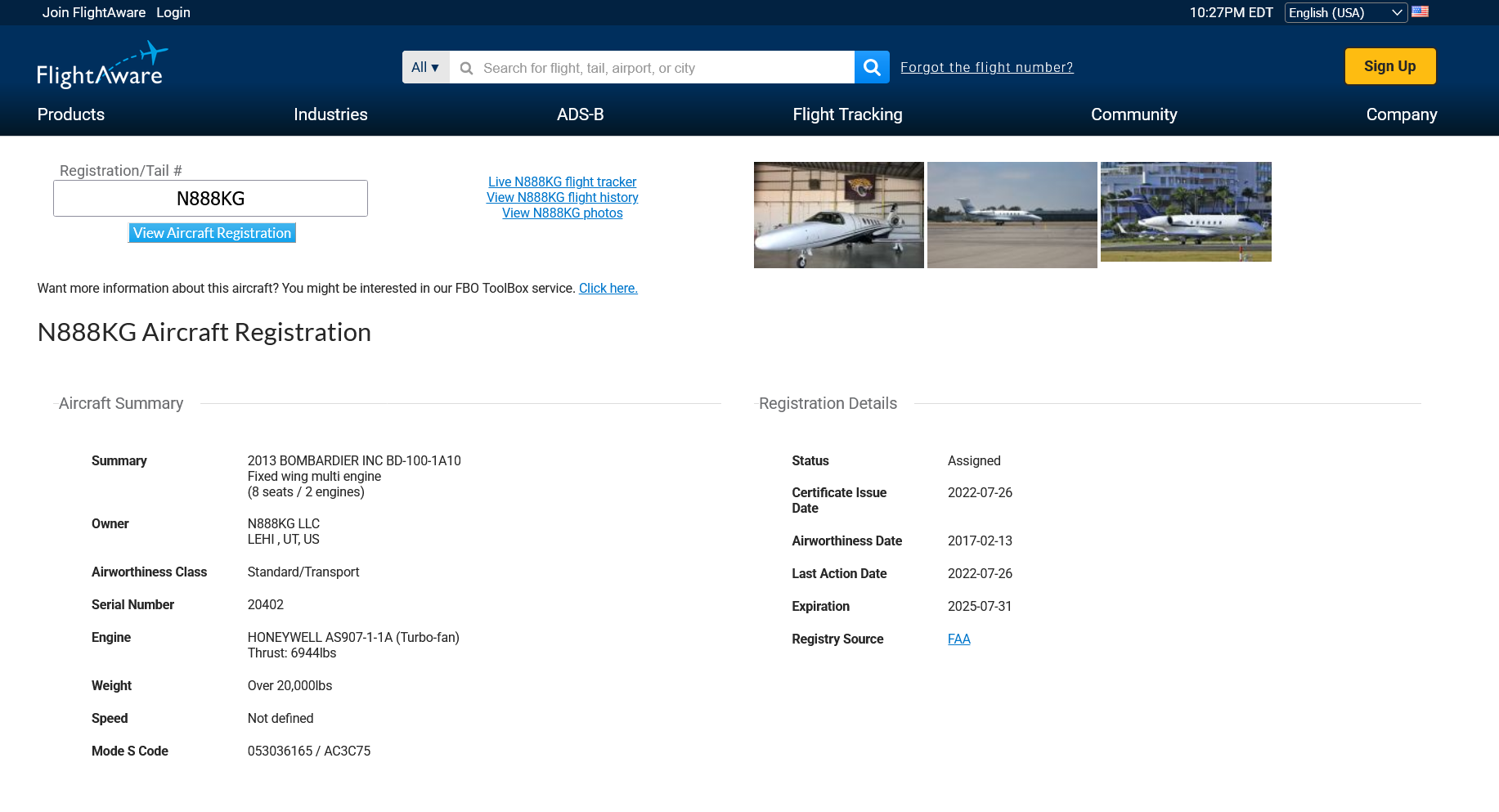Click the Speed value Not defined
1499x812 pixels.
click(281, 718)
